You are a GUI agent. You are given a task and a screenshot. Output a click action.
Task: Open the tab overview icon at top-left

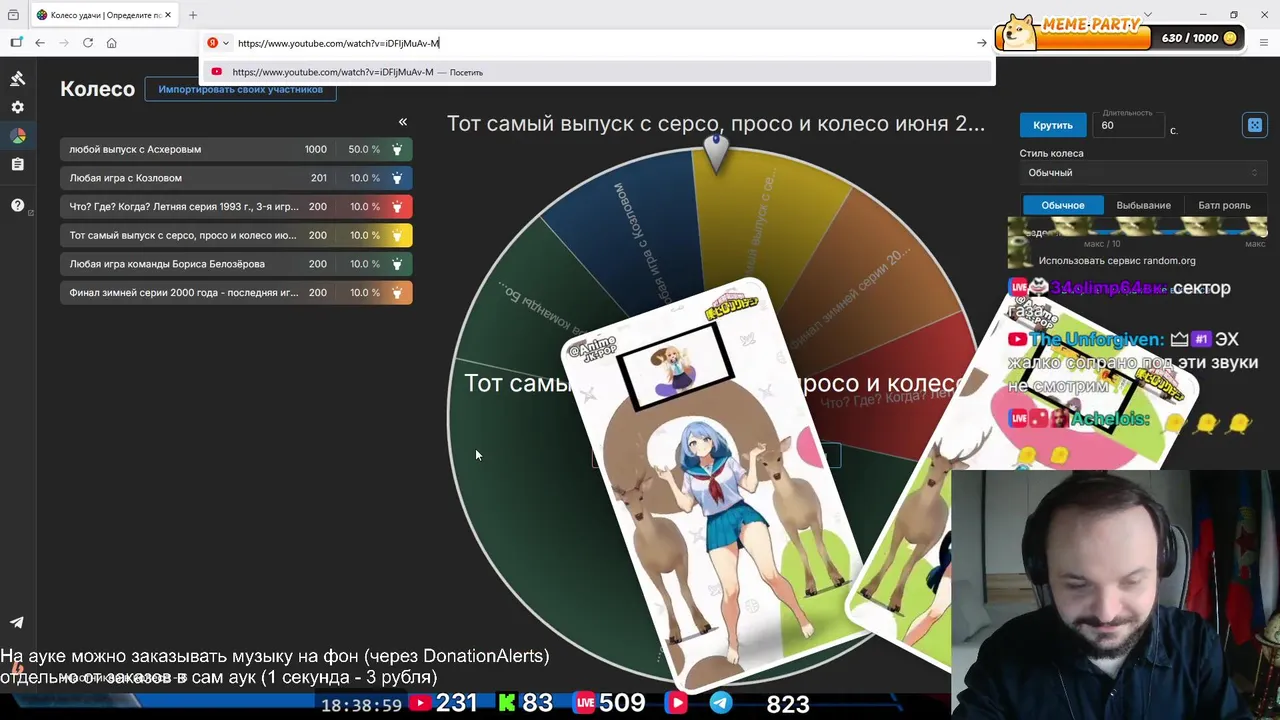[x=13, y=15]
